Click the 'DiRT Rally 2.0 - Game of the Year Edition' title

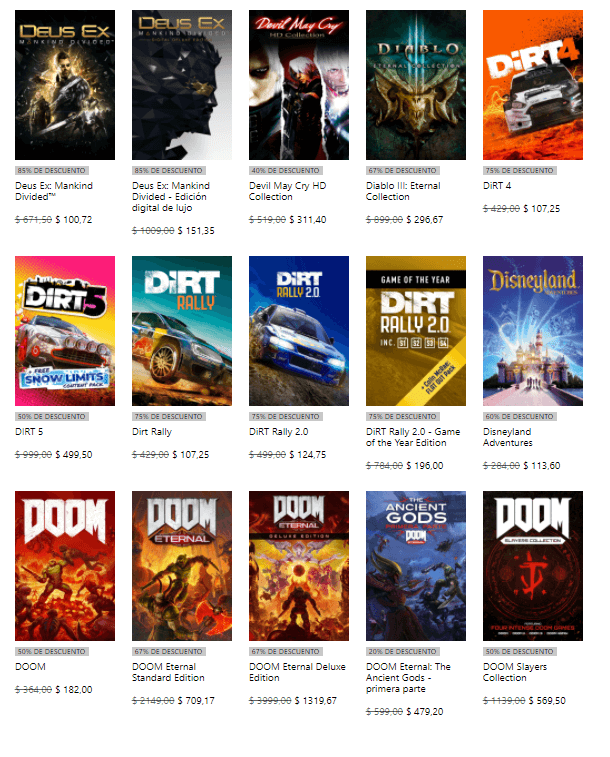click(x=414, y=437)
